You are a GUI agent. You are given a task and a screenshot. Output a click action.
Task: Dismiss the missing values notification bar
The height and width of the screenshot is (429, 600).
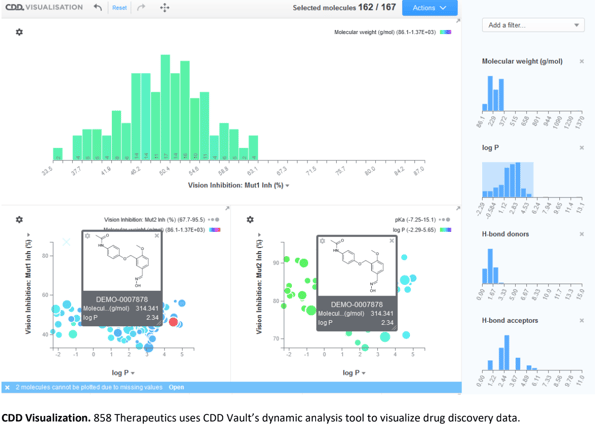click(7, 388)
